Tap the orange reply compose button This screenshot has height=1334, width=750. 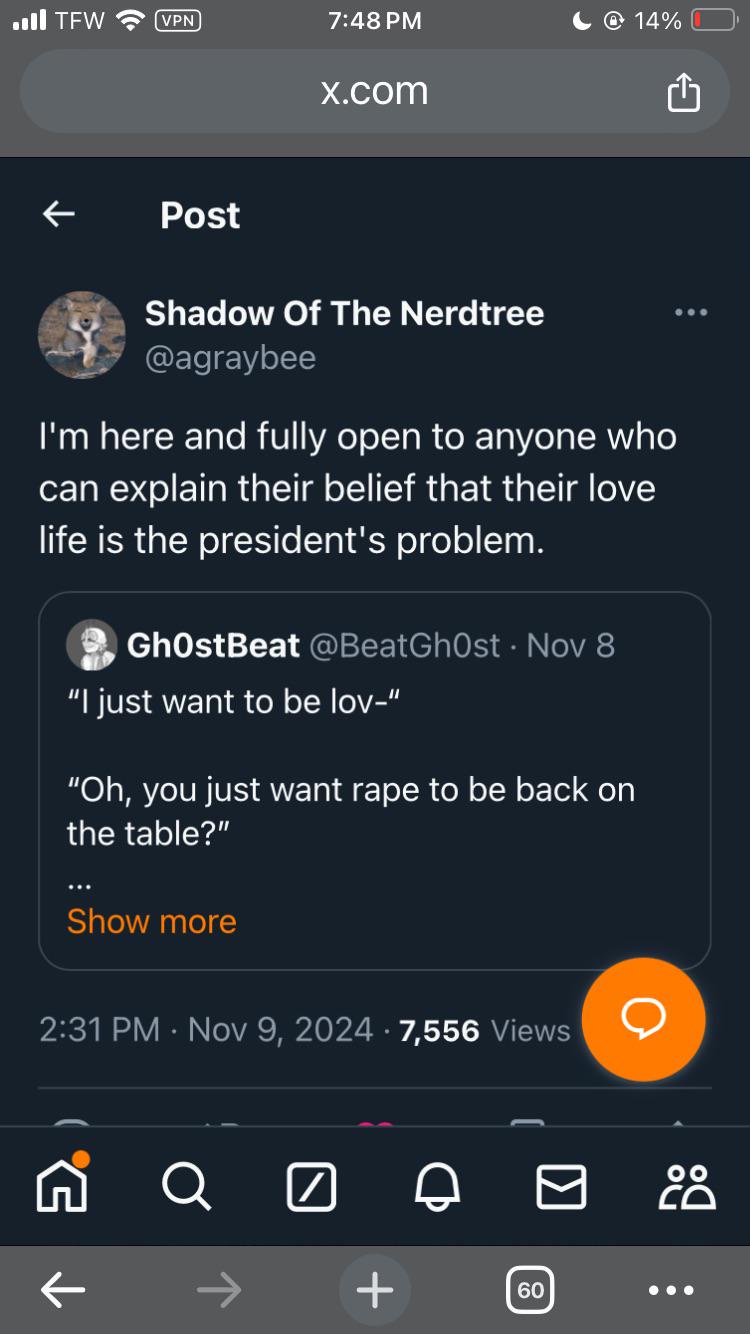click(x=643, y=1019)
